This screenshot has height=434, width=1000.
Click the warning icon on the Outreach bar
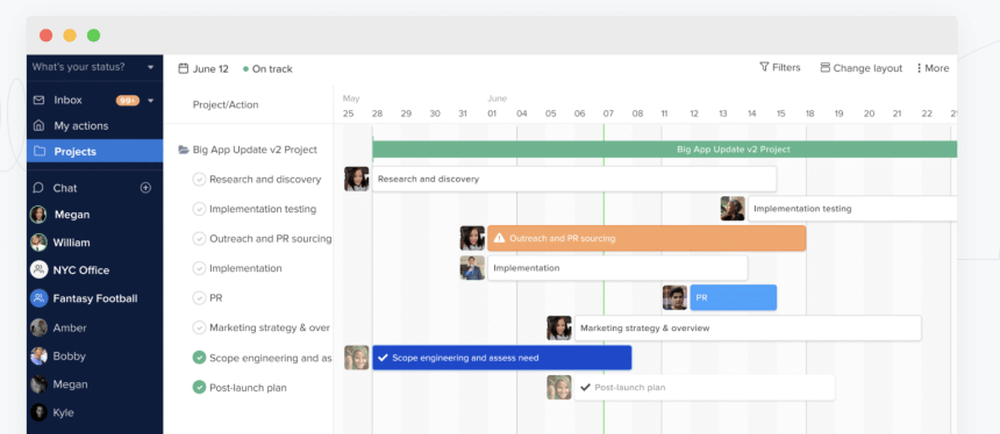[x=499, y=239]
